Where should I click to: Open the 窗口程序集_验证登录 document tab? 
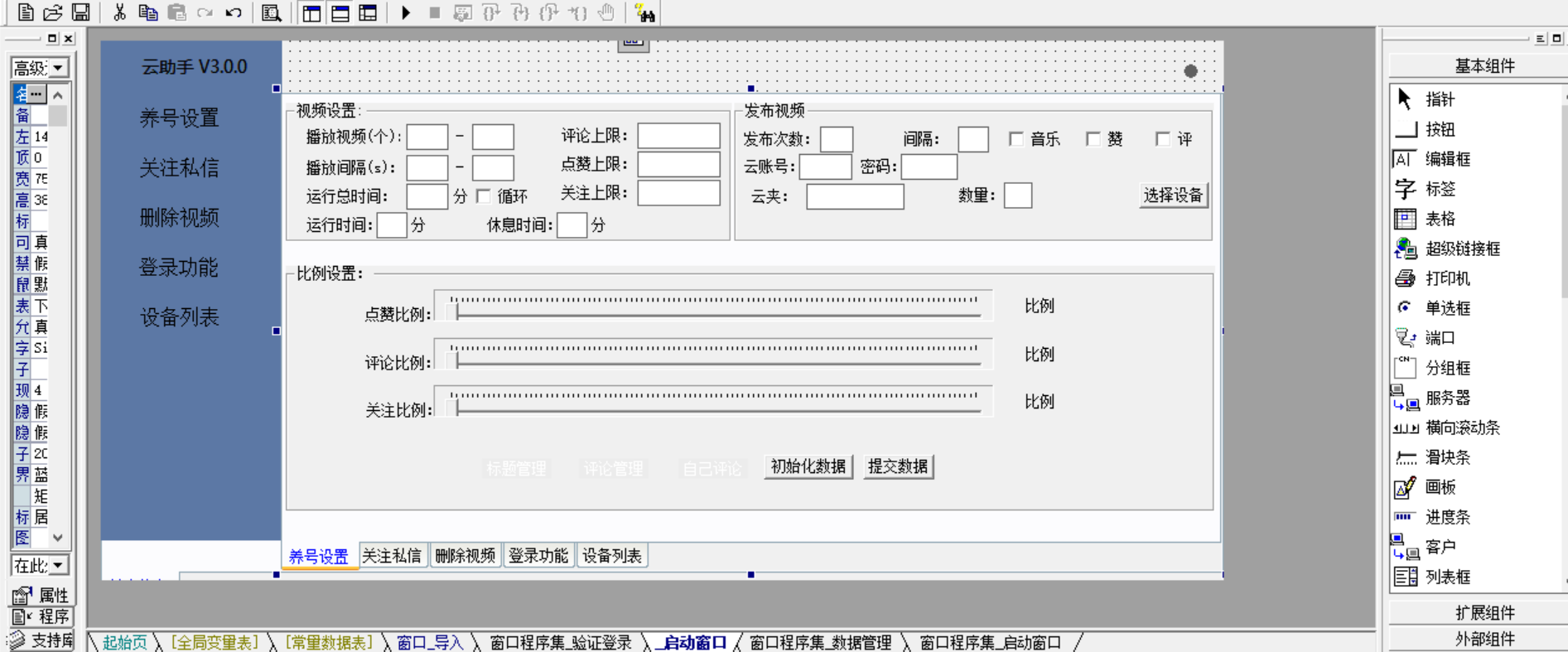(561, 642)
